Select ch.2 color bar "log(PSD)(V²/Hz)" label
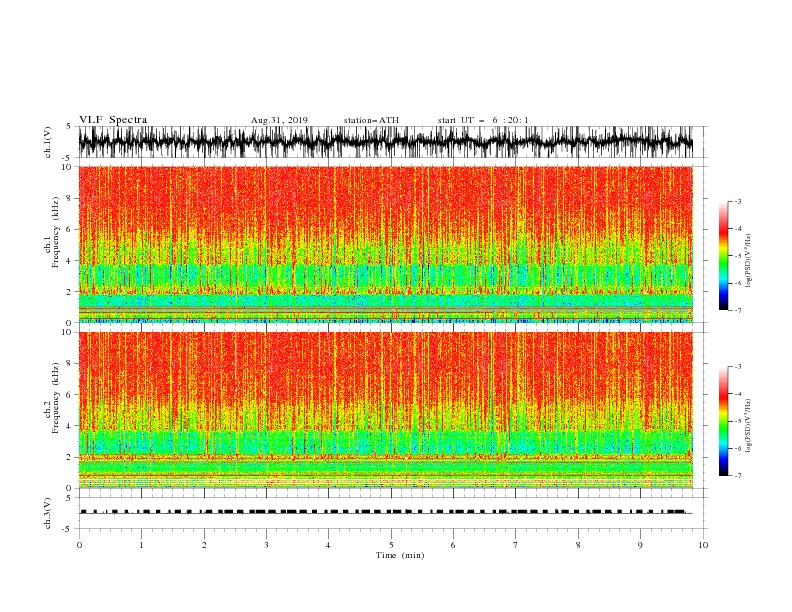Viewport: 792px width, 612px height. (749, 426)
